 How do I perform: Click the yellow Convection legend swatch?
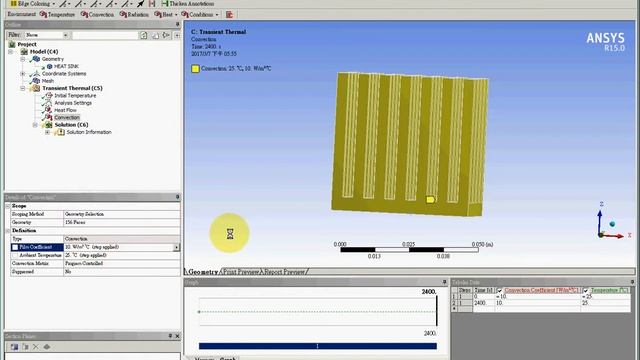[195, 69]
